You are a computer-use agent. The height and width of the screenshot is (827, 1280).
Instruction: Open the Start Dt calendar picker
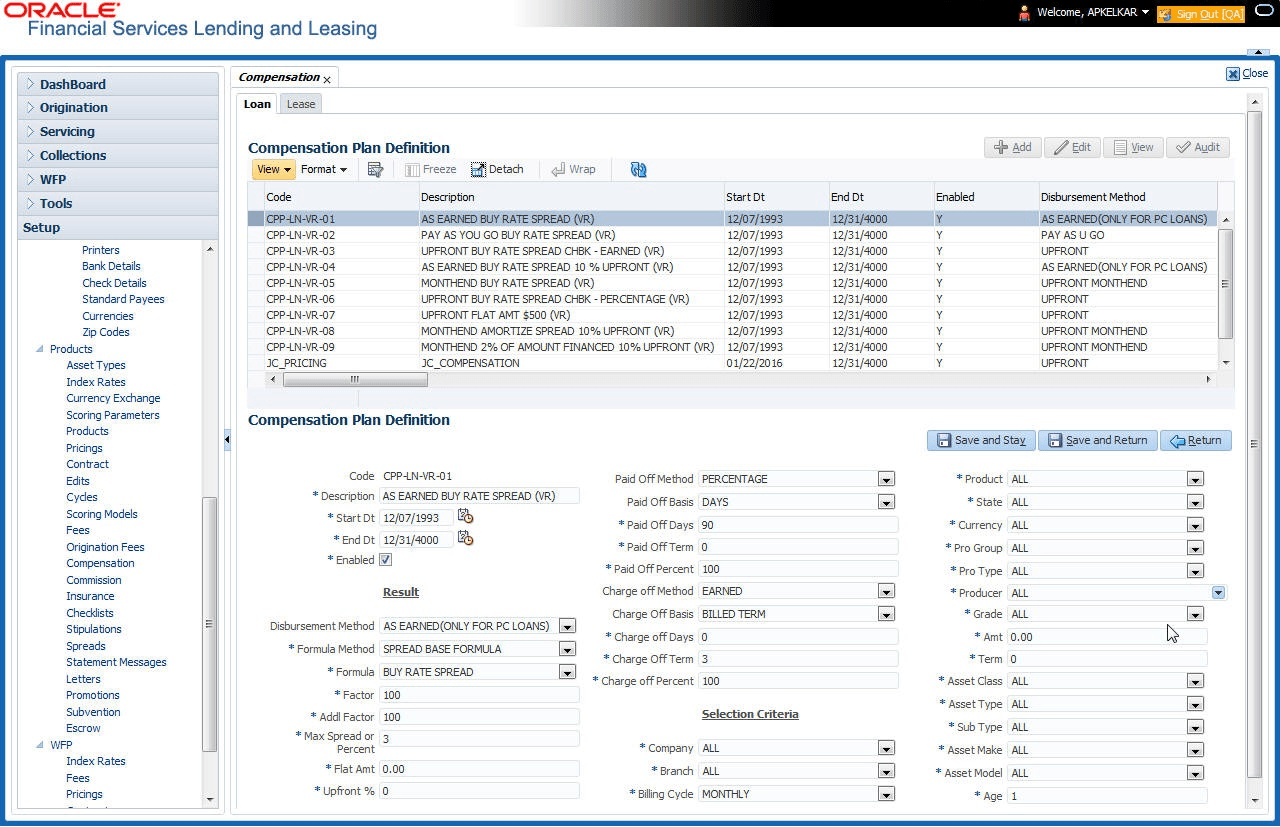pos(465,517)
